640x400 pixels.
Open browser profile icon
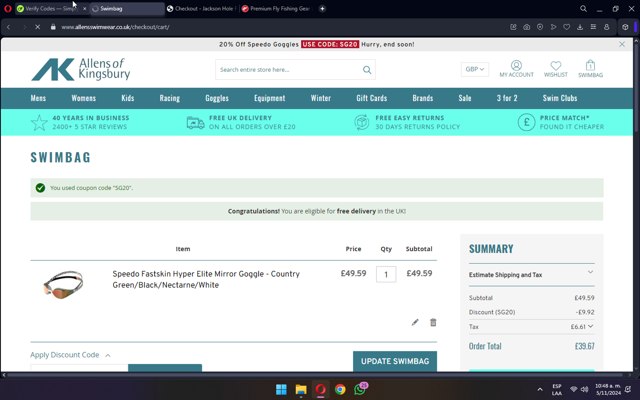point(607,27)
